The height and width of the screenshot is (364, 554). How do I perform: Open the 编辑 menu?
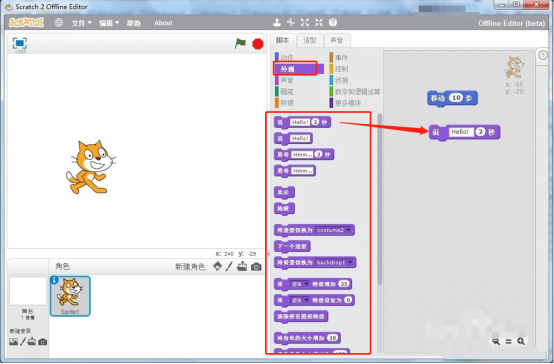click(109, 23)
